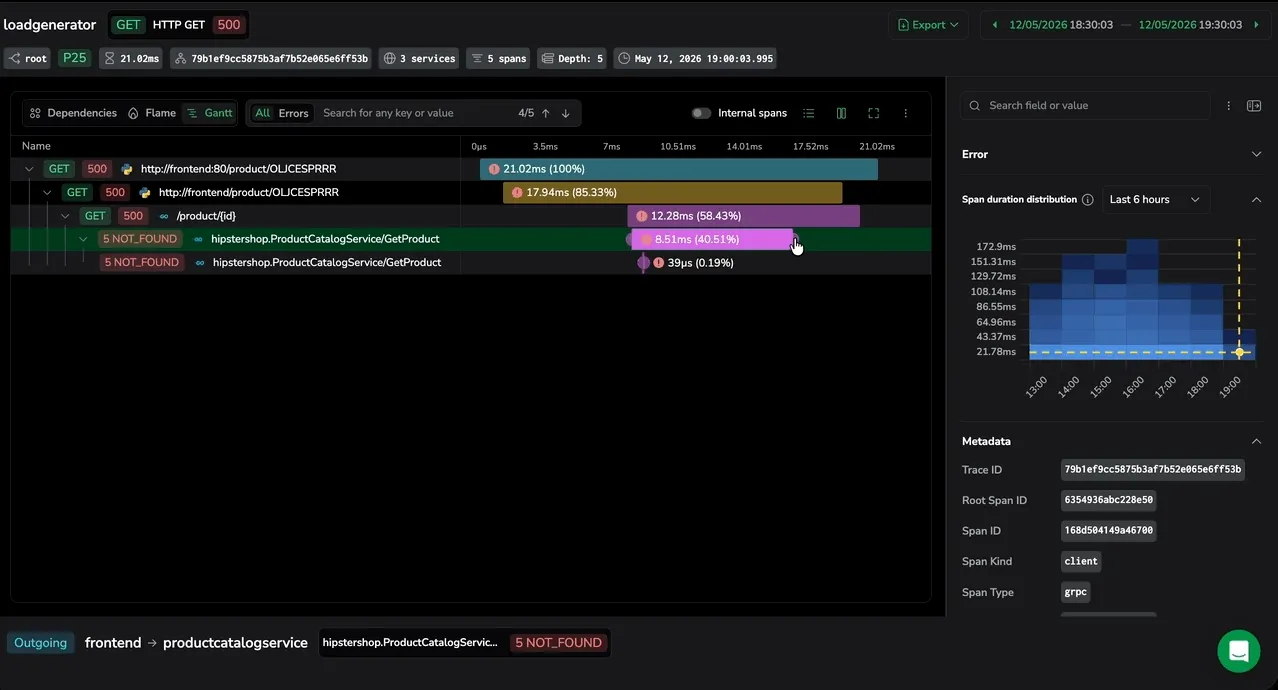Collapse the Metadata section
Viewport: 1278px width, 690px height.
pos(1257,441)
